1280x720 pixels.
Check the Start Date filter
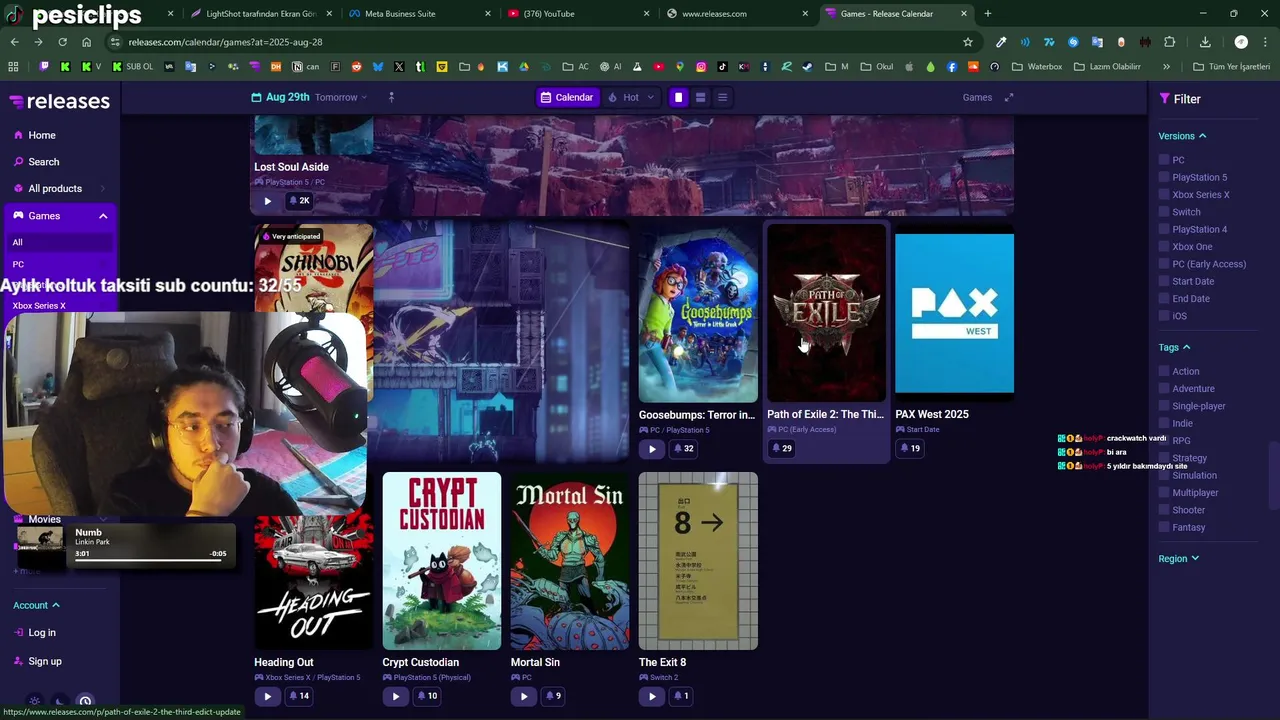(x=1164, y=281)
